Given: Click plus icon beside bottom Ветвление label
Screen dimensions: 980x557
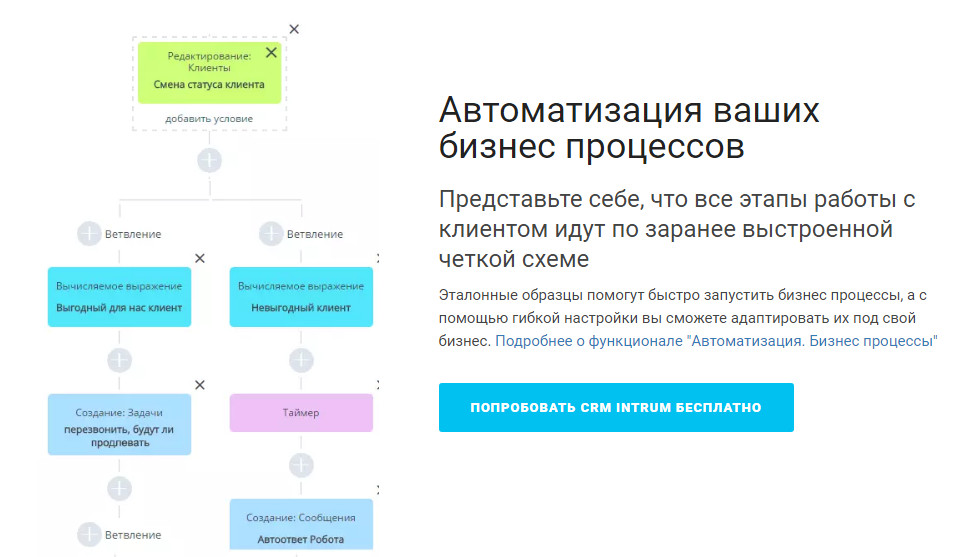Looking at the screenshot, I should [90, 533].
